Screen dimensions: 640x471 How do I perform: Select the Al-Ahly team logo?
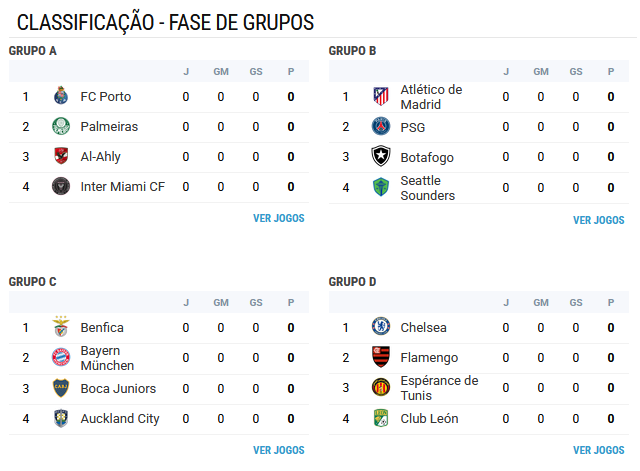click(x=61, y=156)
